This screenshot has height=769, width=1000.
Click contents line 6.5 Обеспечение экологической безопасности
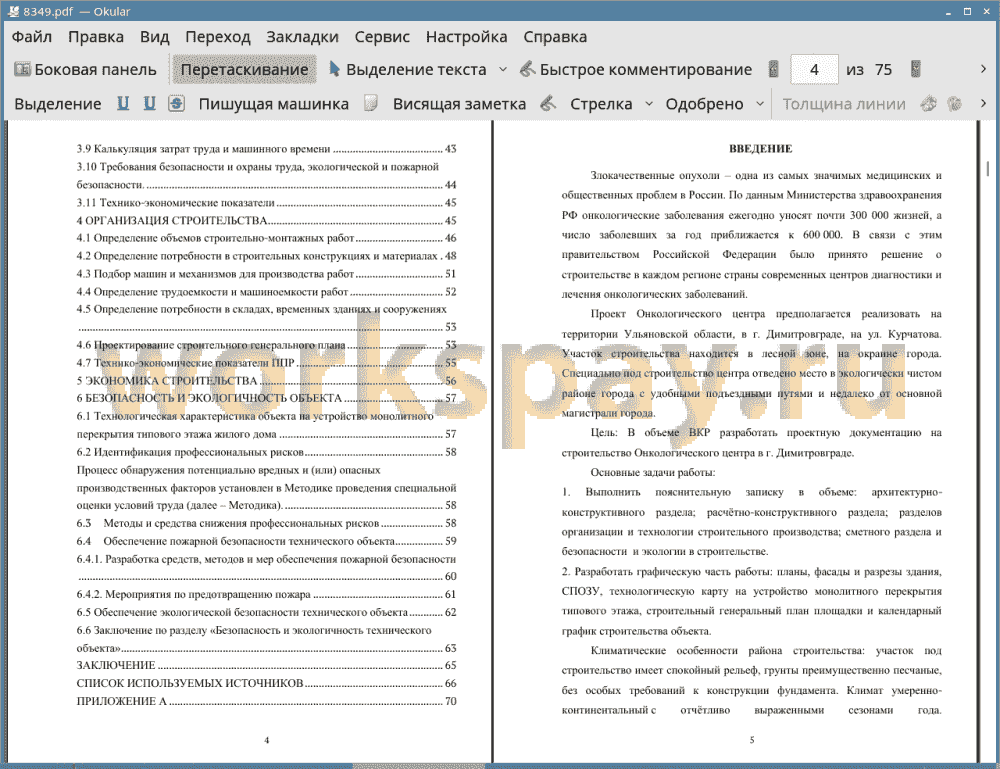[x=267, y=612]
